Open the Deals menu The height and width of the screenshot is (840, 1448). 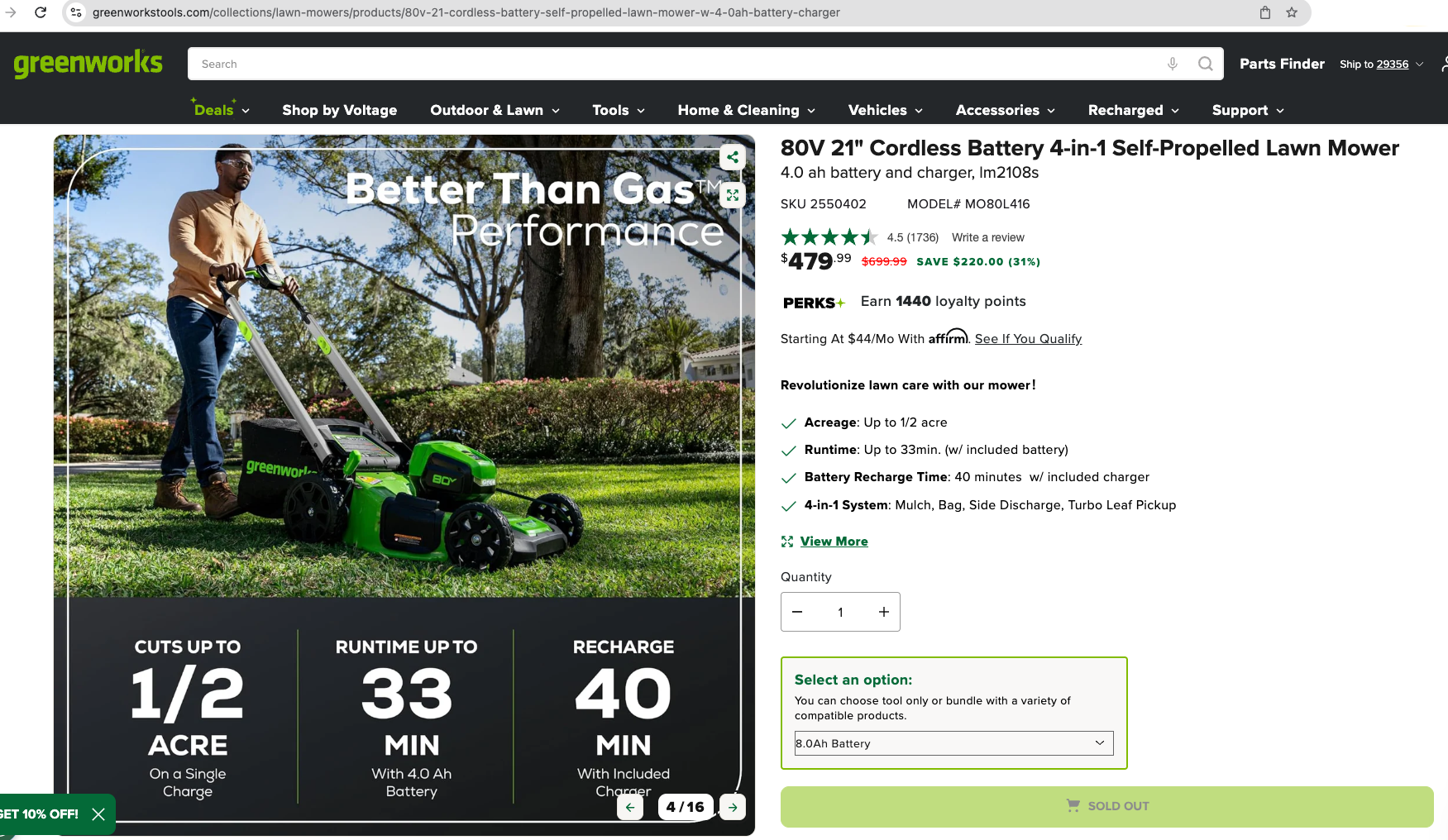[x=221, y=110]
